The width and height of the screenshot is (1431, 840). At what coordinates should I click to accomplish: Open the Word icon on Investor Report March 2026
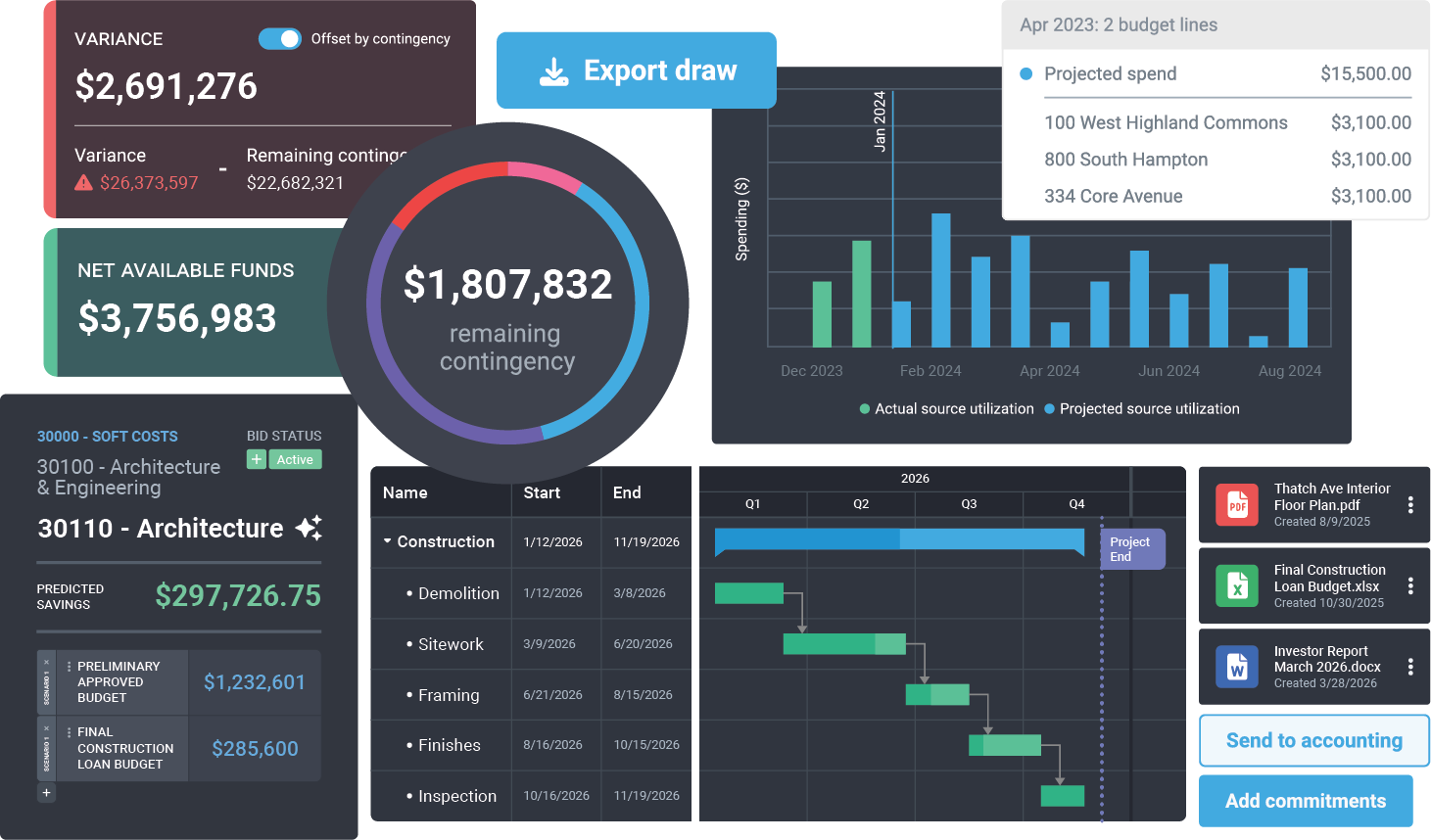(1236, 667)
